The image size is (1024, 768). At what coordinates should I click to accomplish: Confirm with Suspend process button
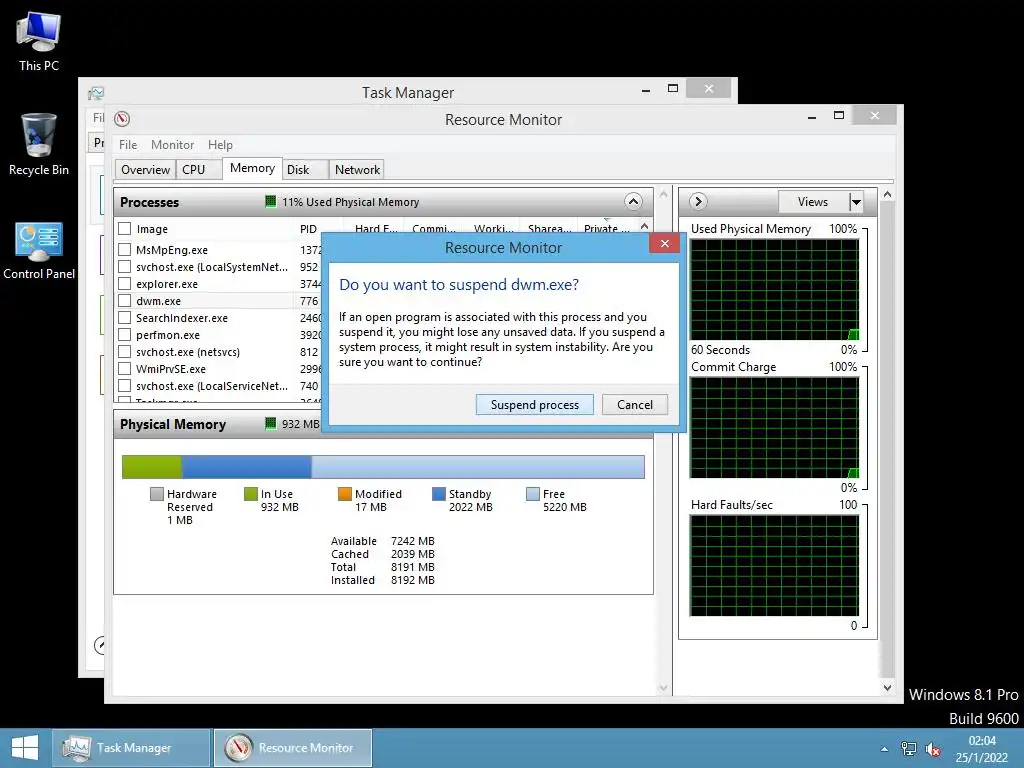tap(535, 405)
